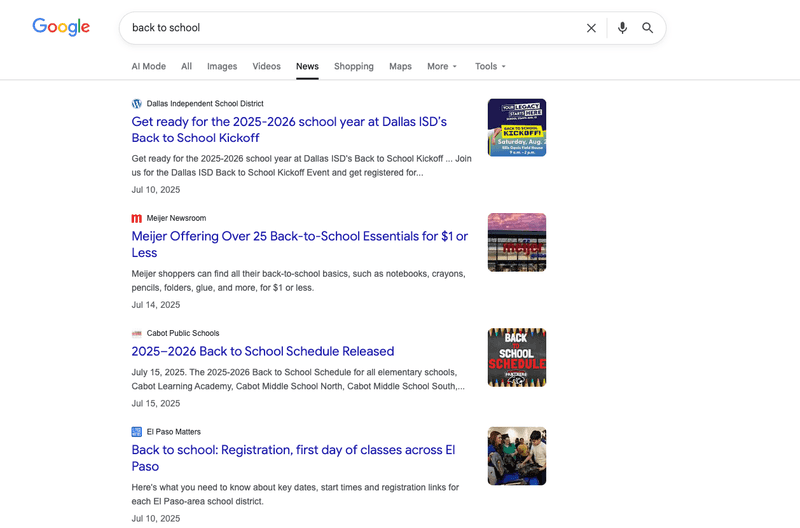Open the Images tab
The height and width of the screenshot is (528, 800).
pyautogui.click(x=222, y=66)
